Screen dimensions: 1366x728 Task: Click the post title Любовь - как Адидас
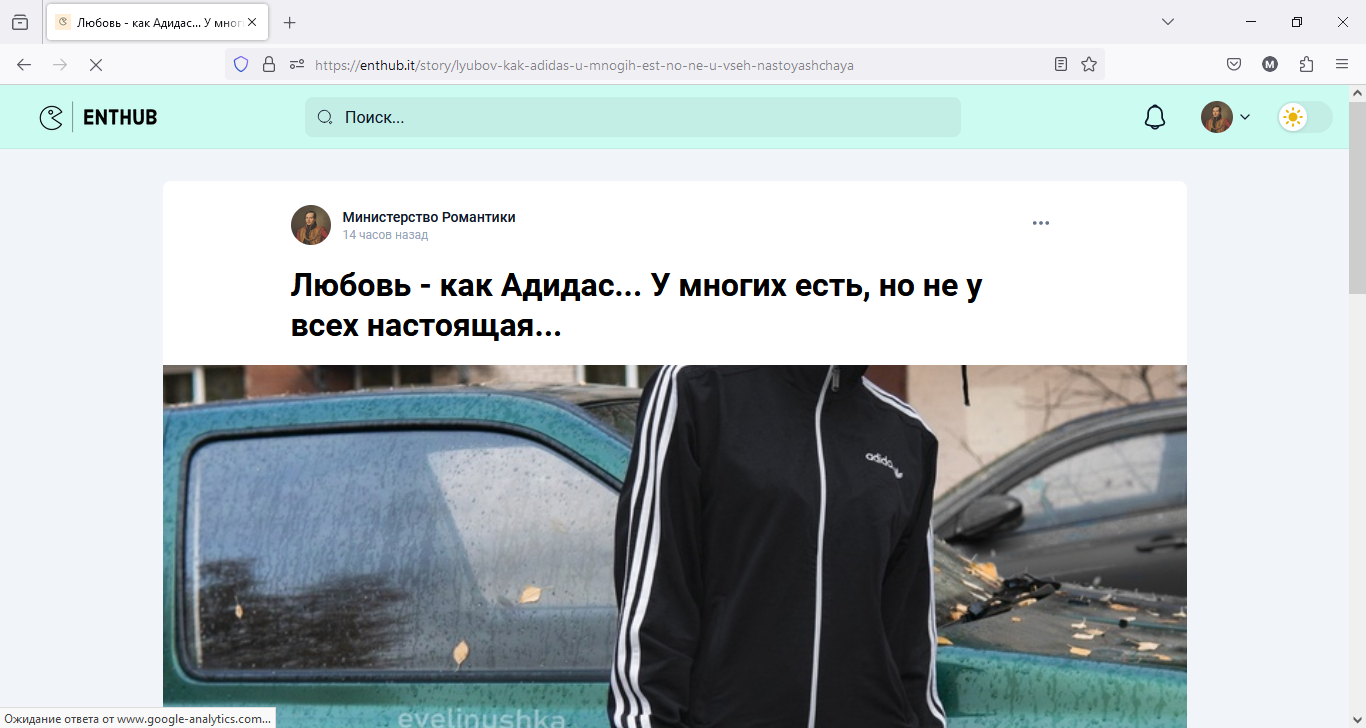click(x=637, y=305)
